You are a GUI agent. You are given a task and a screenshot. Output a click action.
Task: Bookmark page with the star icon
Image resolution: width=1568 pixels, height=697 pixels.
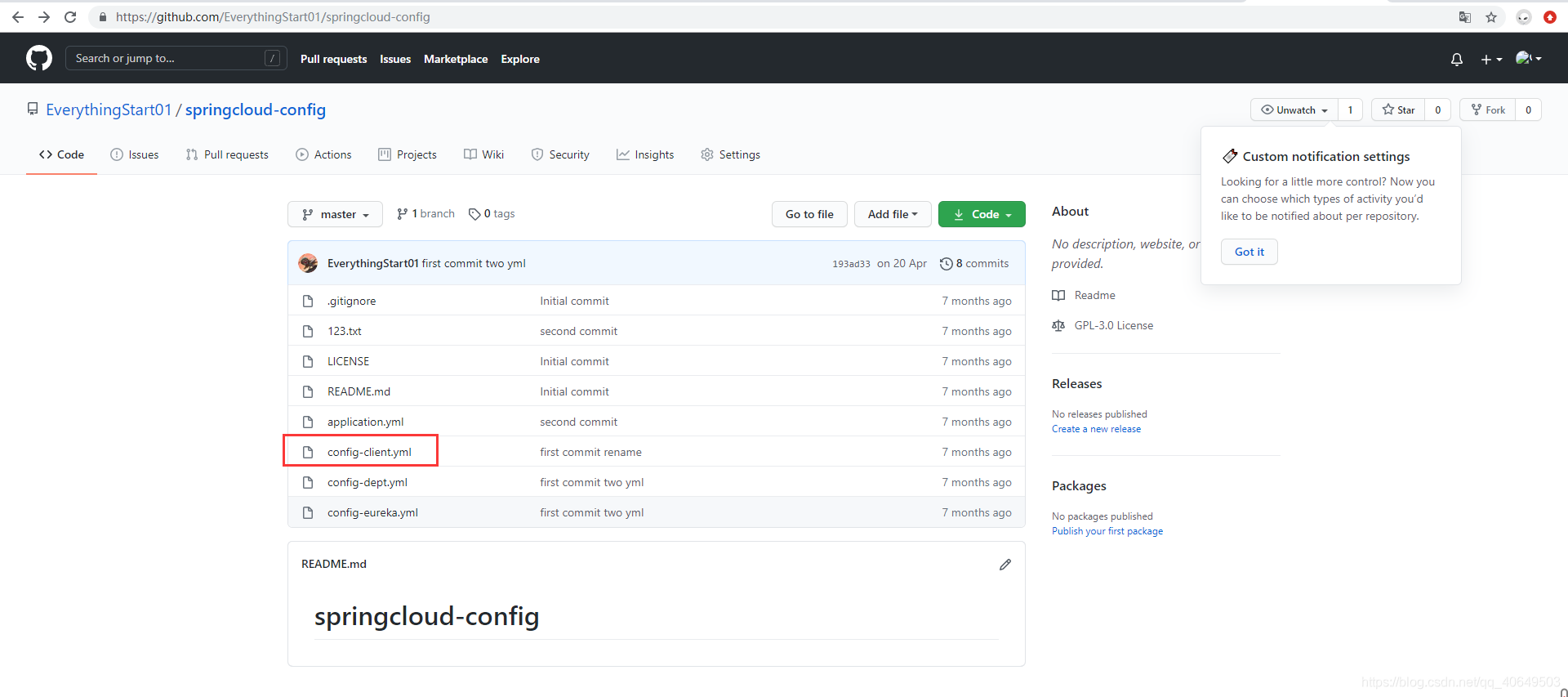(x=1491, y=16)
